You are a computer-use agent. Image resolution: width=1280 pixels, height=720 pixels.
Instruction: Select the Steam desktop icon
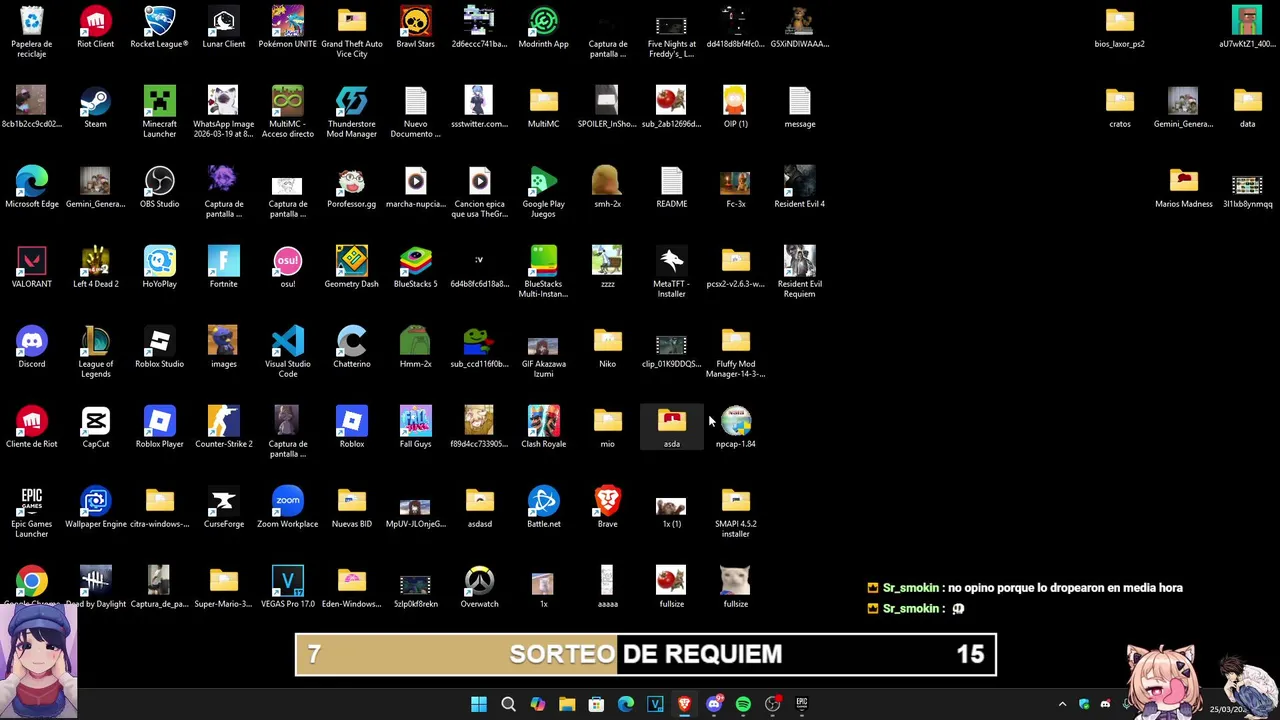(x=96, y=102)
